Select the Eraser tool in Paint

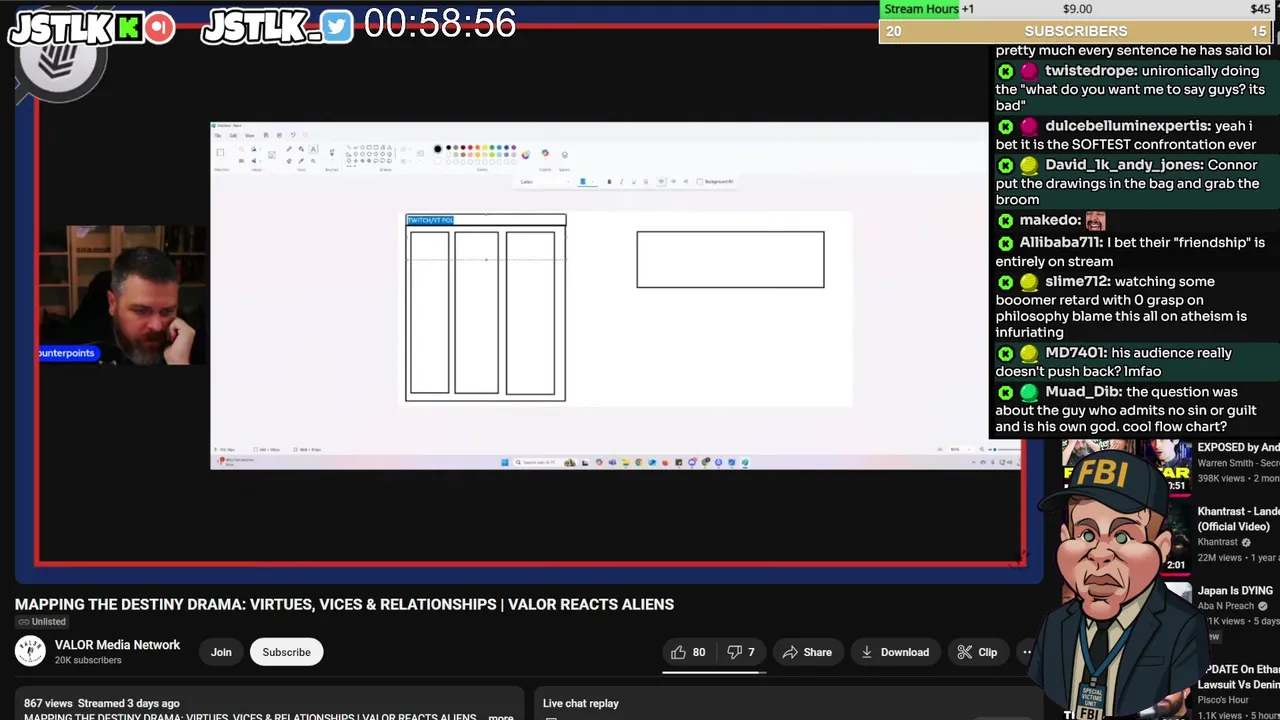point(289,161)
